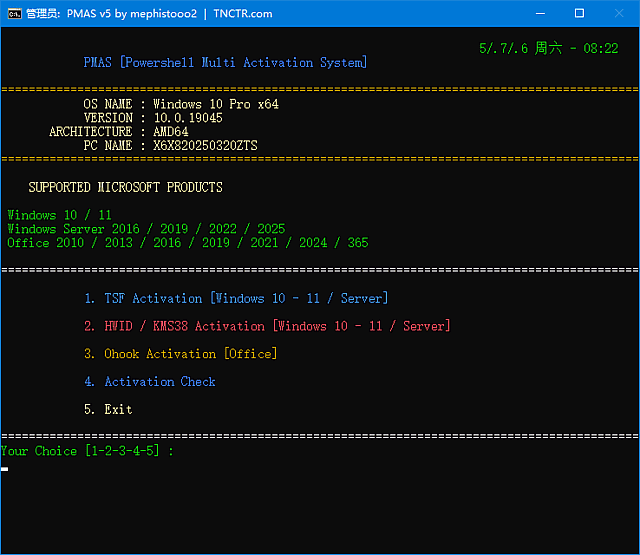Click the window title 'PMAS v5 by mephistooo2'
640x555 pixels.
tap(131, 14)
